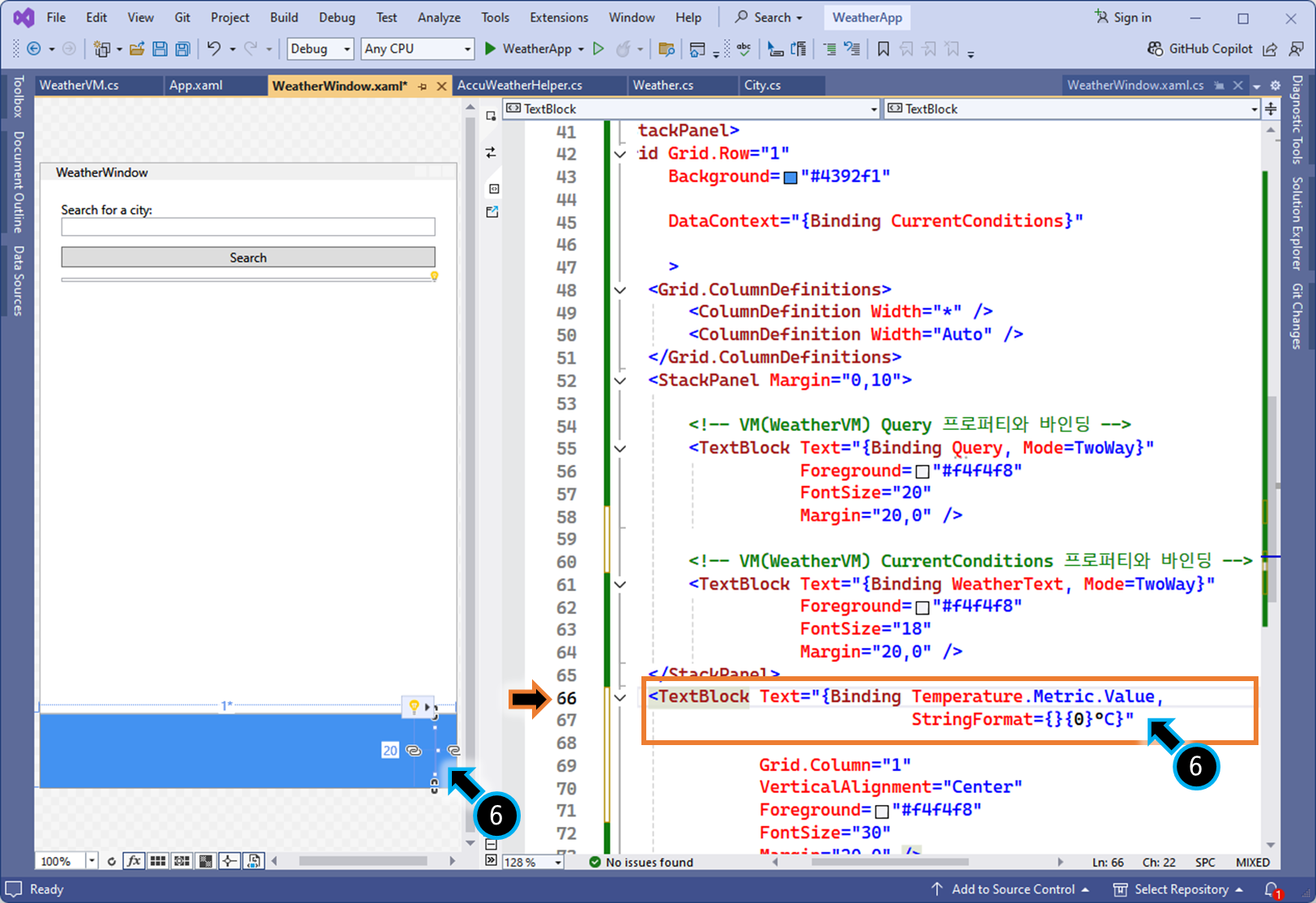Open GitHub Copilot from the toolbar
The width and height of the screenshot is (1316, 903).
coord(1200,49)
